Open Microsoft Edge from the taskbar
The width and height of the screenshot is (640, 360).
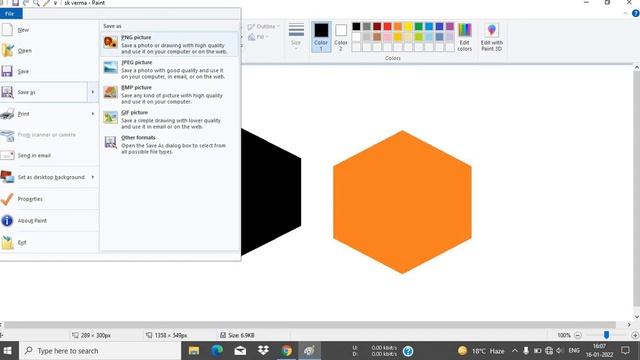point(217,351)
